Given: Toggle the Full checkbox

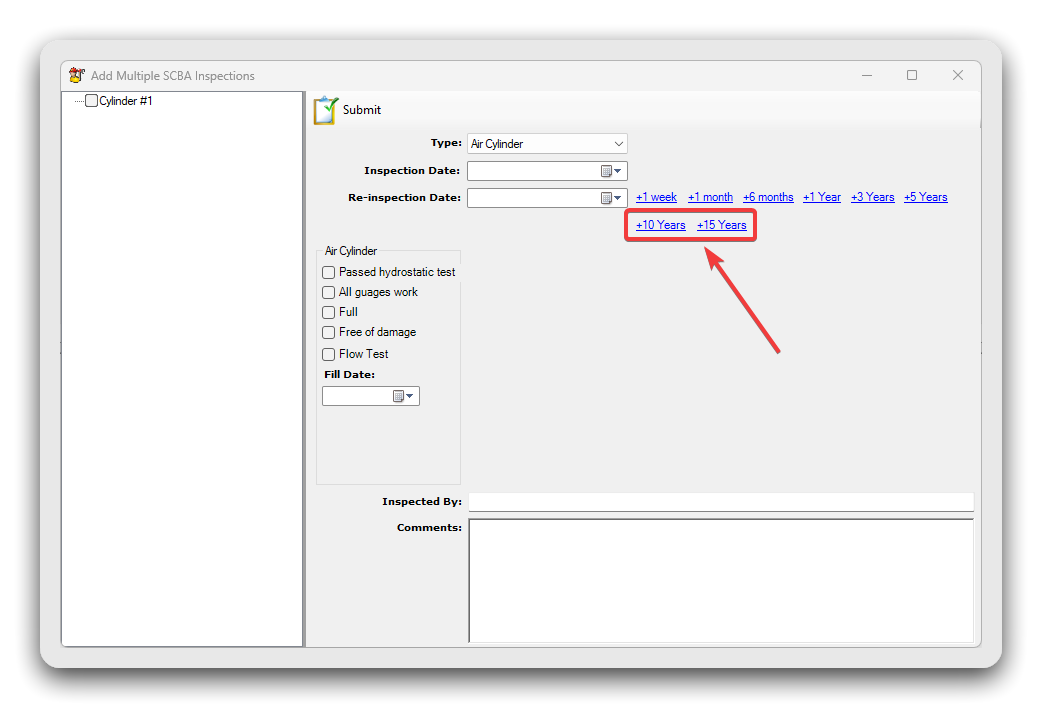Looking at the screenshot, I should tap(328, 312).
